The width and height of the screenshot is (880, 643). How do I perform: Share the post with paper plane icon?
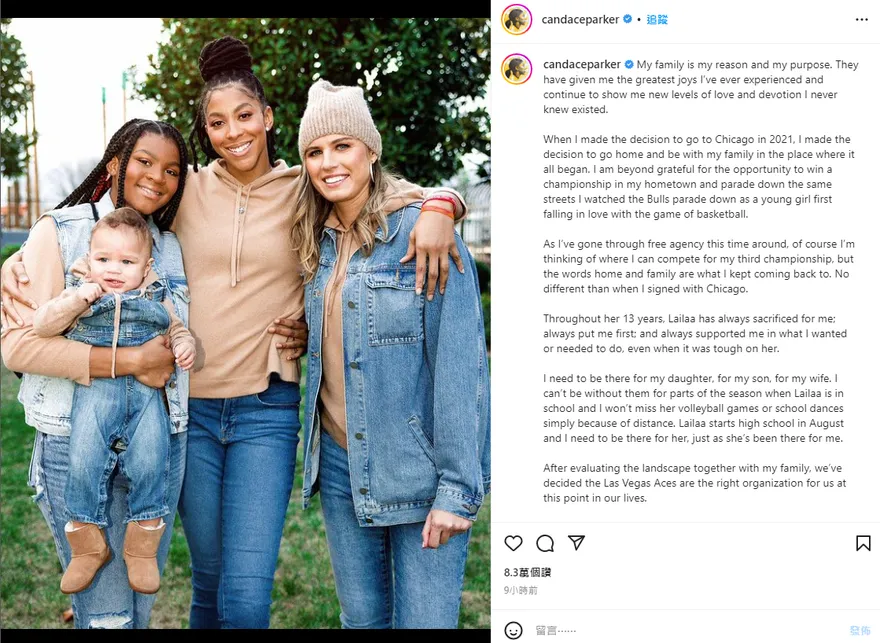[x=576, y=543]
